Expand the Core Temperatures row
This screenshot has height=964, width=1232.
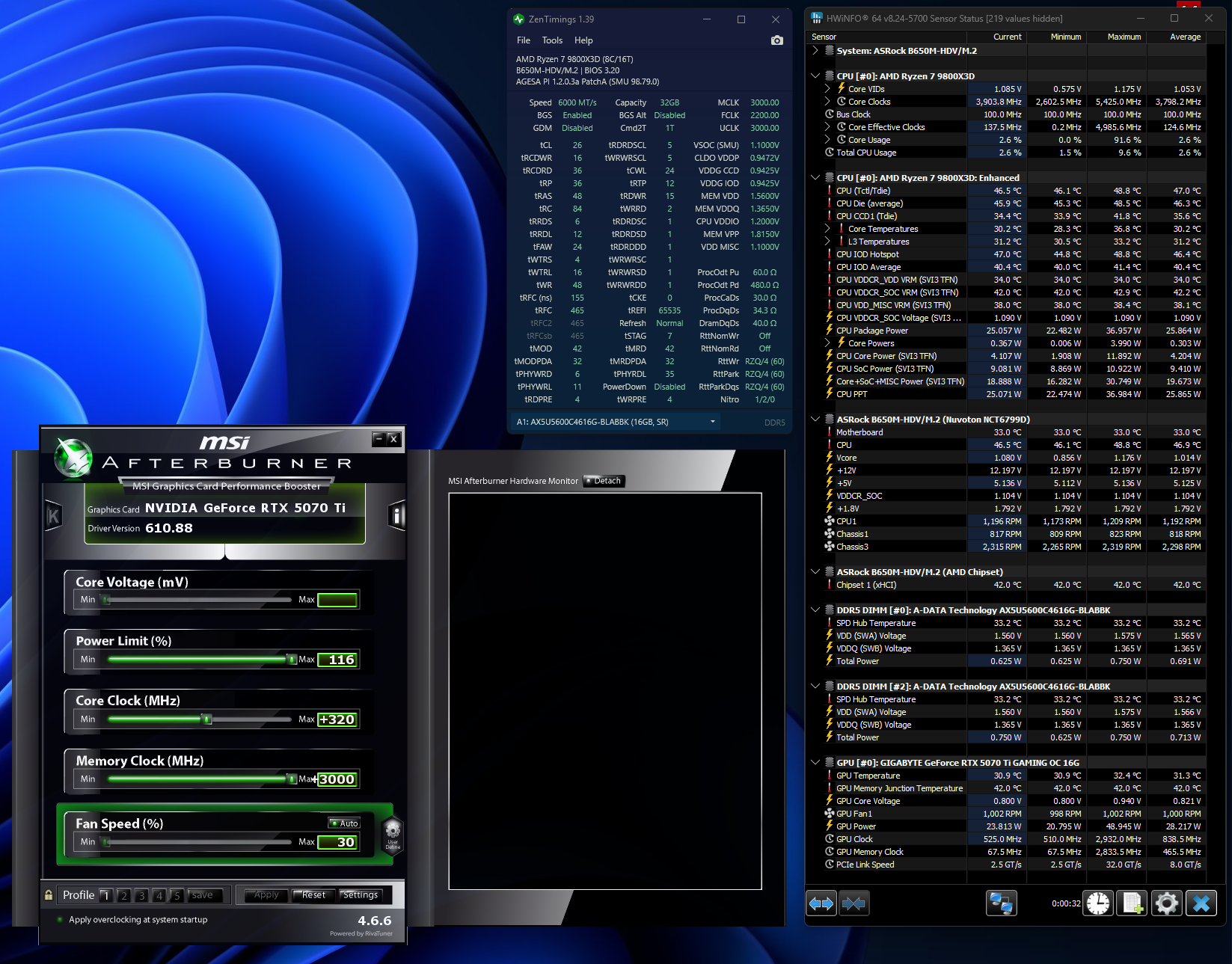(827, 229)
